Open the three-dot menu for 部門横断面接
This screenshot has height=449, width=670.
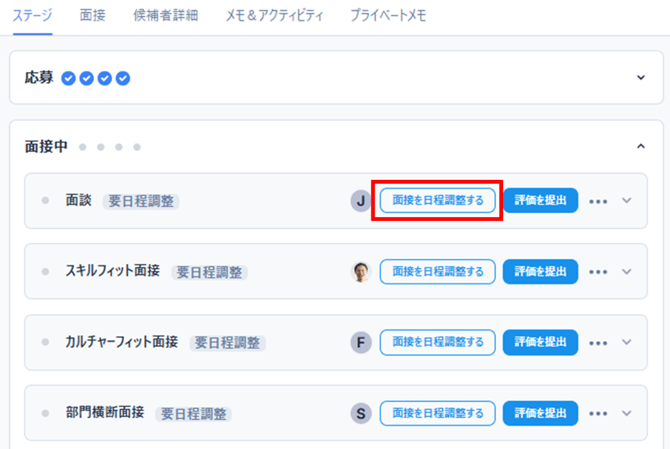click(x=598, y=413)
